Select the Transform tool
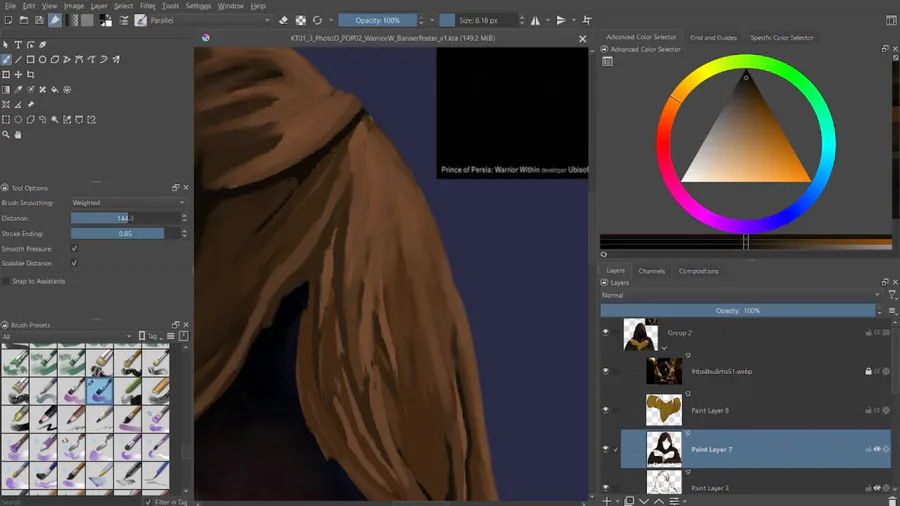 pos(6,75)
